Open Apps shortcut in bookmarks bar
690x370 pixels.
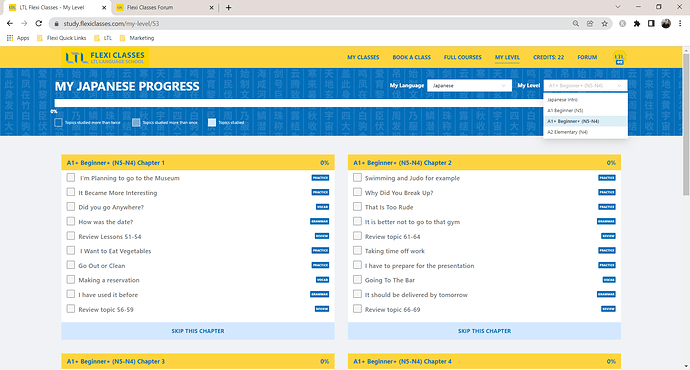pyautogui.click(x=18, y=38)
